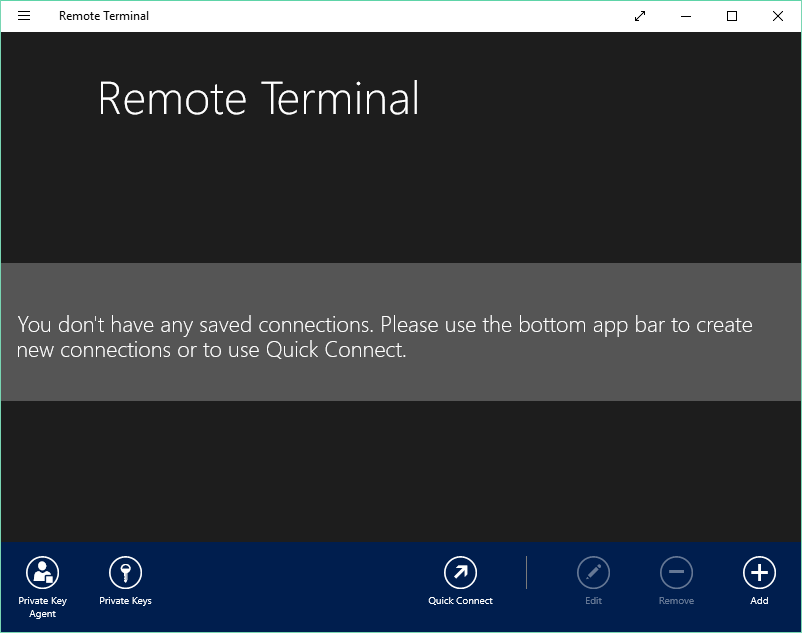Open the Private Key Agent icon
Viewport: 802px width, 633px height.
click(x=42, y=573)
